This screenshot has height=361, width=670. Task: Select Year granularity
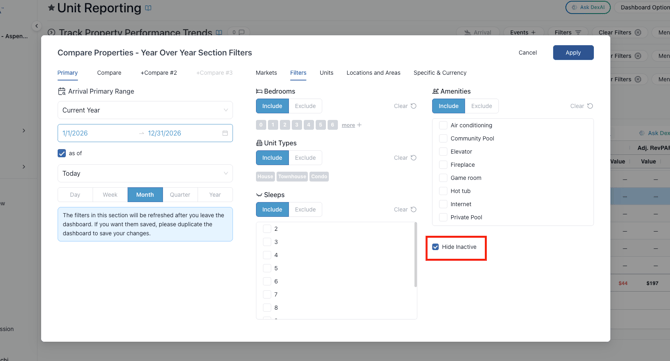[x=215, y=194]
